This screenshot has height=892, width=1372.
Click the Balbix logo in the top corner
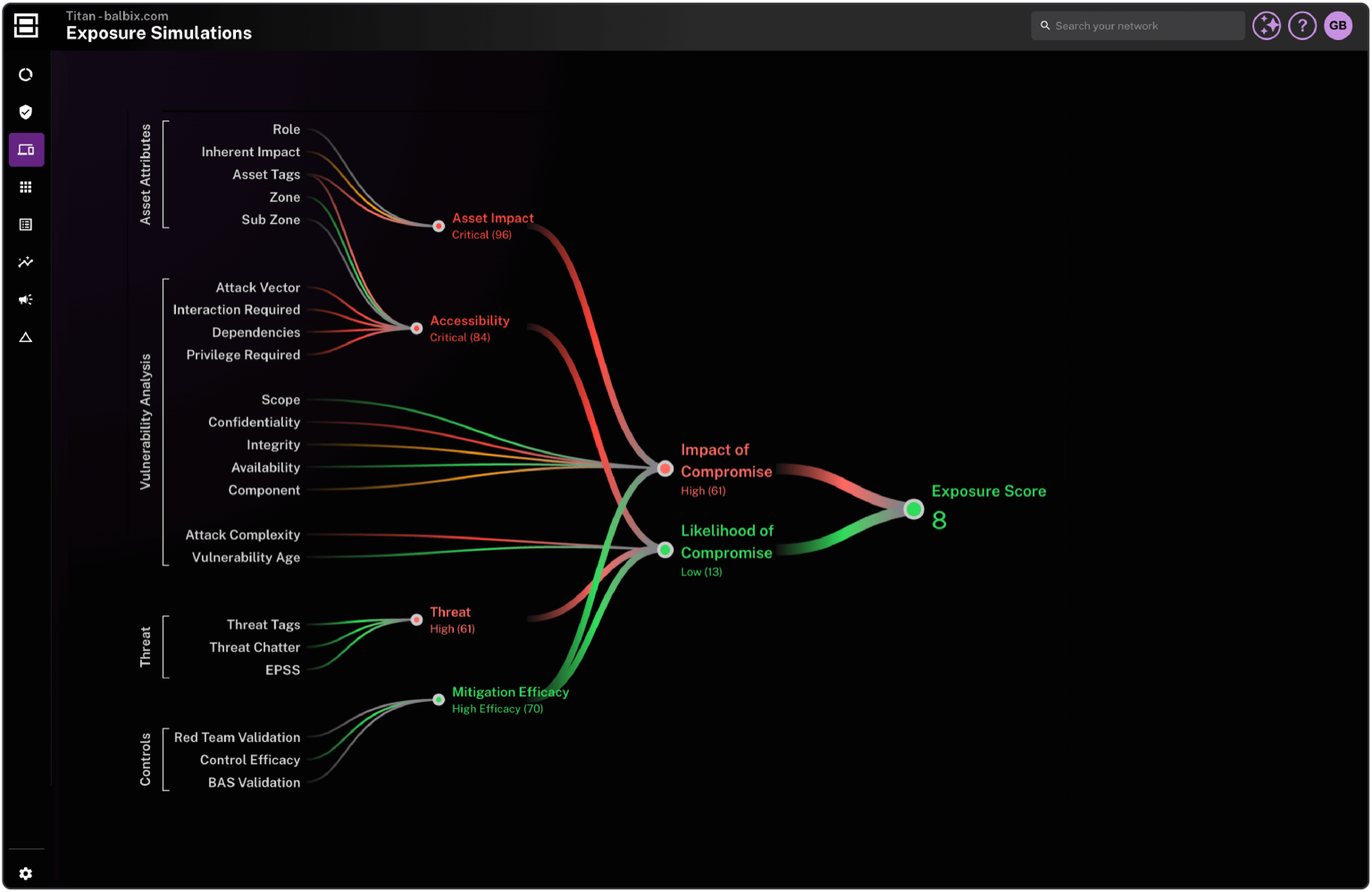click(26, 25)
